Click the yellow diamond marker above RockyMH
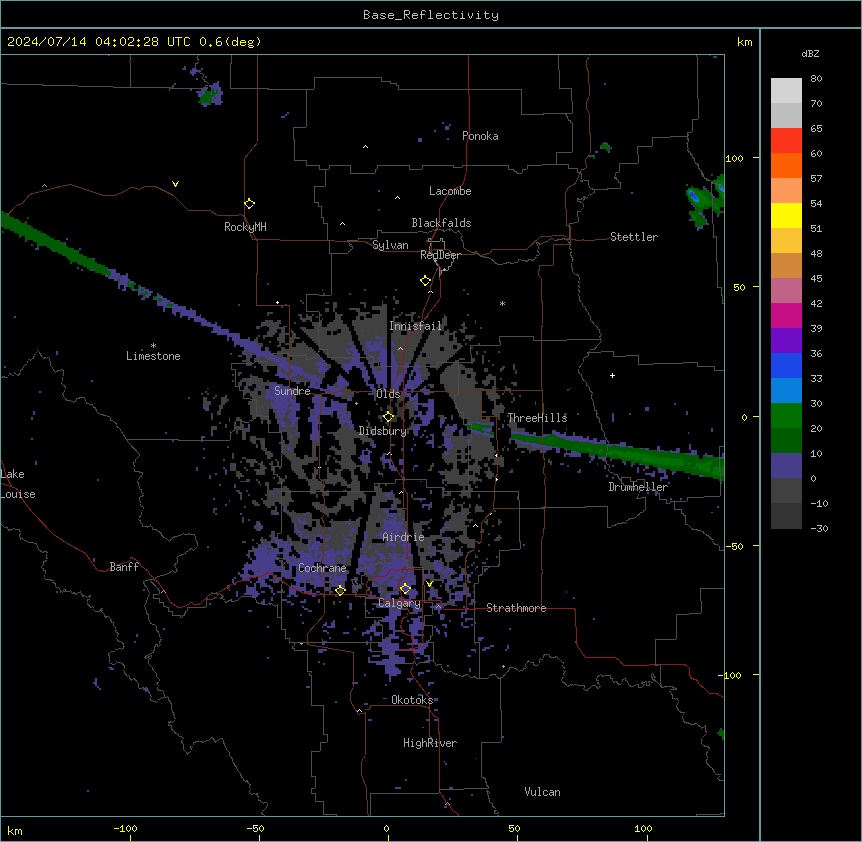The width and height of the screenshot is (862, 842). 249,204
